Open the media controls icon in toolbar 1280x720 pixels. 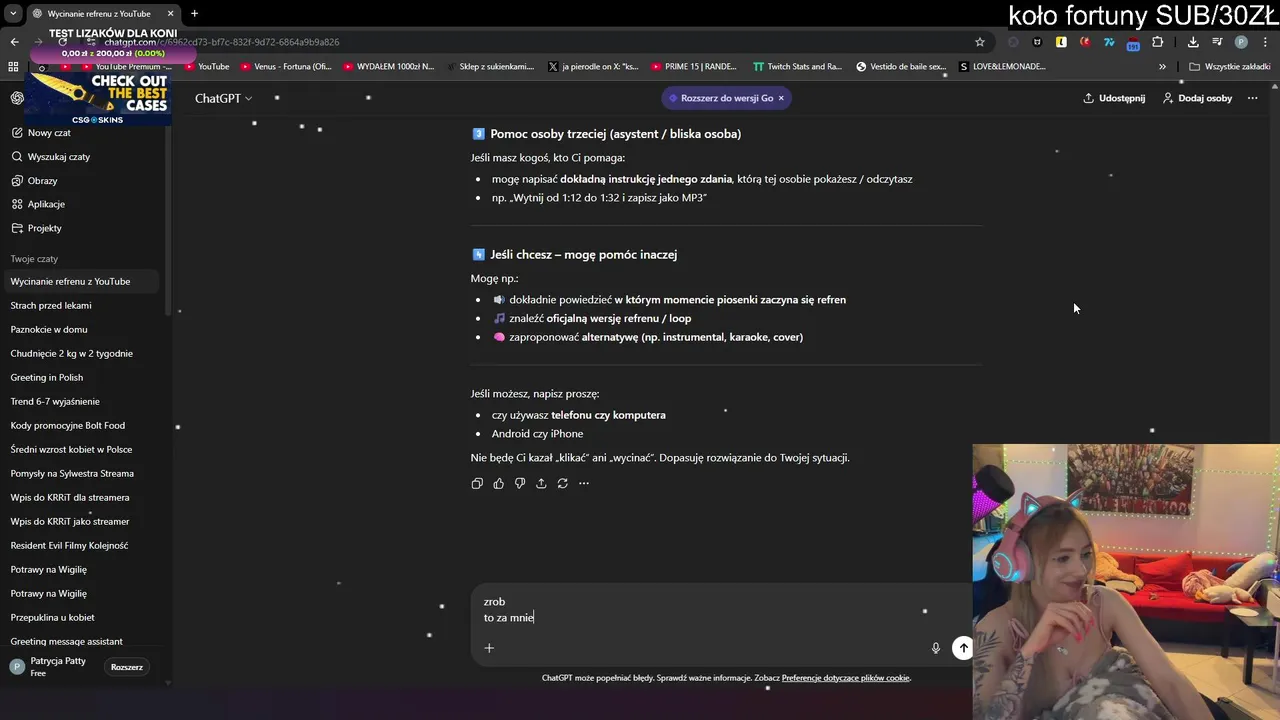point(1217,42)
